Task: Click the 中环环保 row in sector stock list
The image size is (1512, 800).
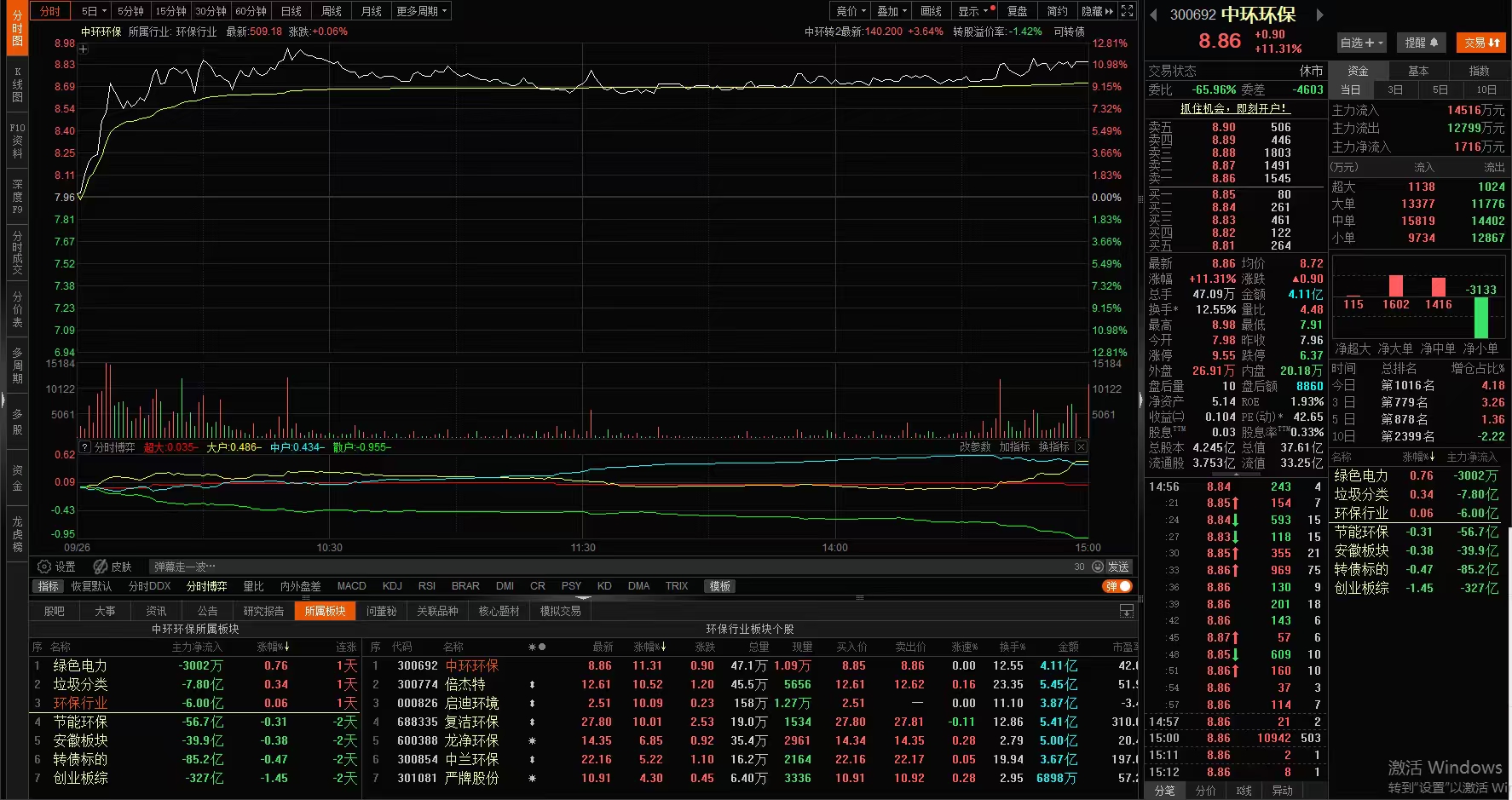Action: click(x=752, y=665)
